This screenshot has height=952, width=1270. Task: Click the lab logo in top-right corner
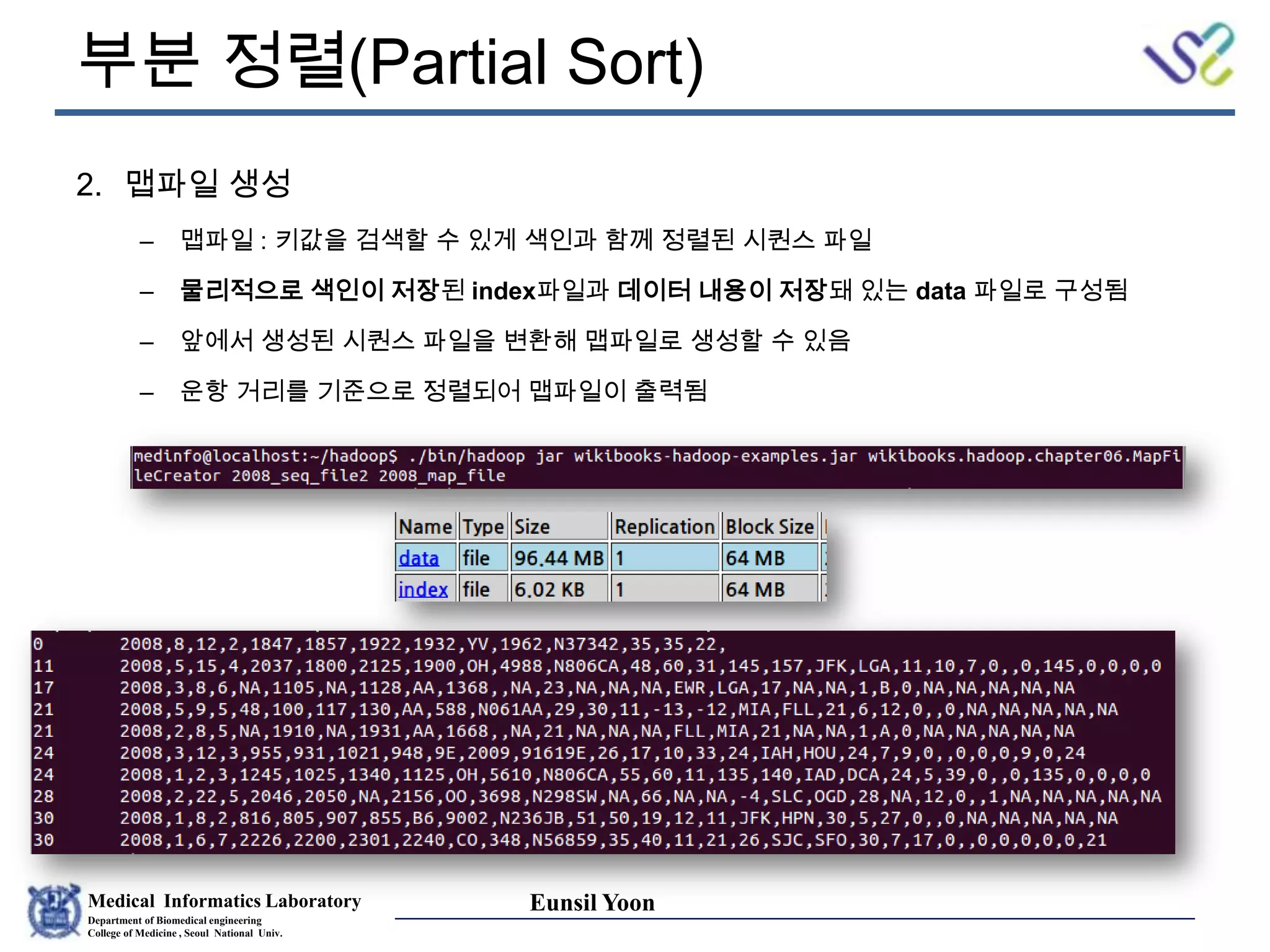coord(1188,54)
